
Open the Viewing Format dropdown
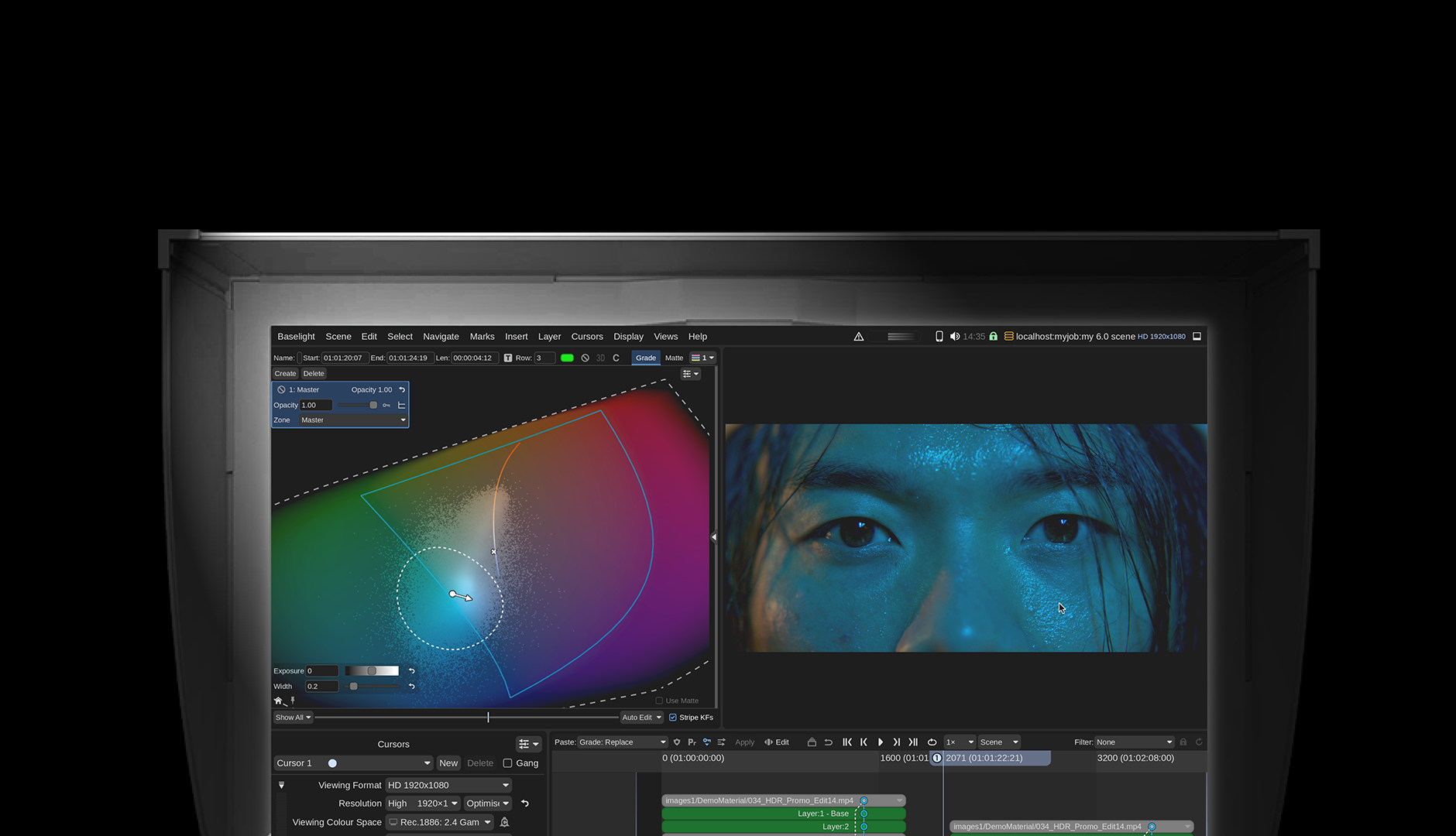click(449, 785)
